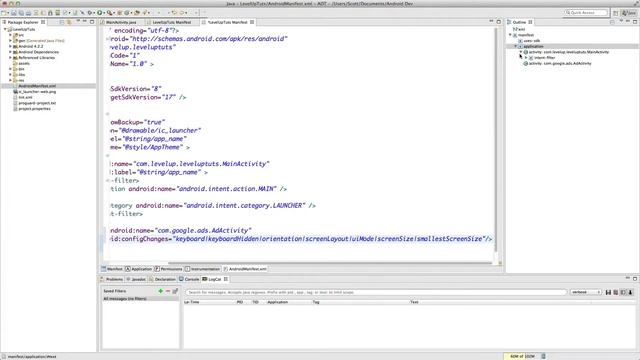Save the LogCat log to file

[x=608, y=292]
